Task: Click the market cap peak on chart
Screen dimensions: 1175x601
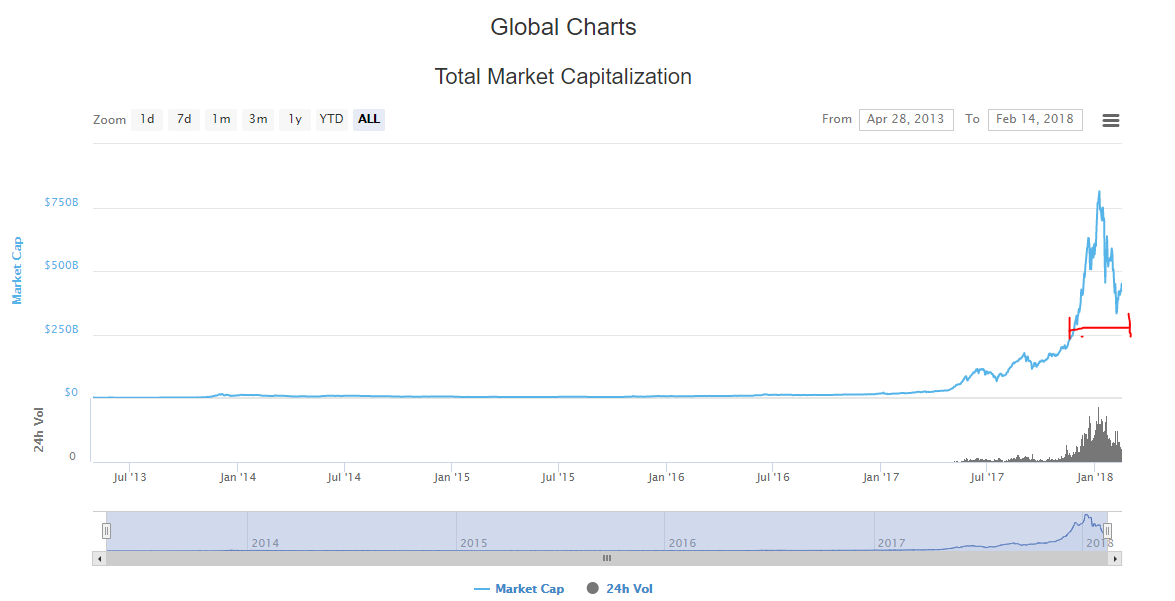Action: tap(1099, 191)
